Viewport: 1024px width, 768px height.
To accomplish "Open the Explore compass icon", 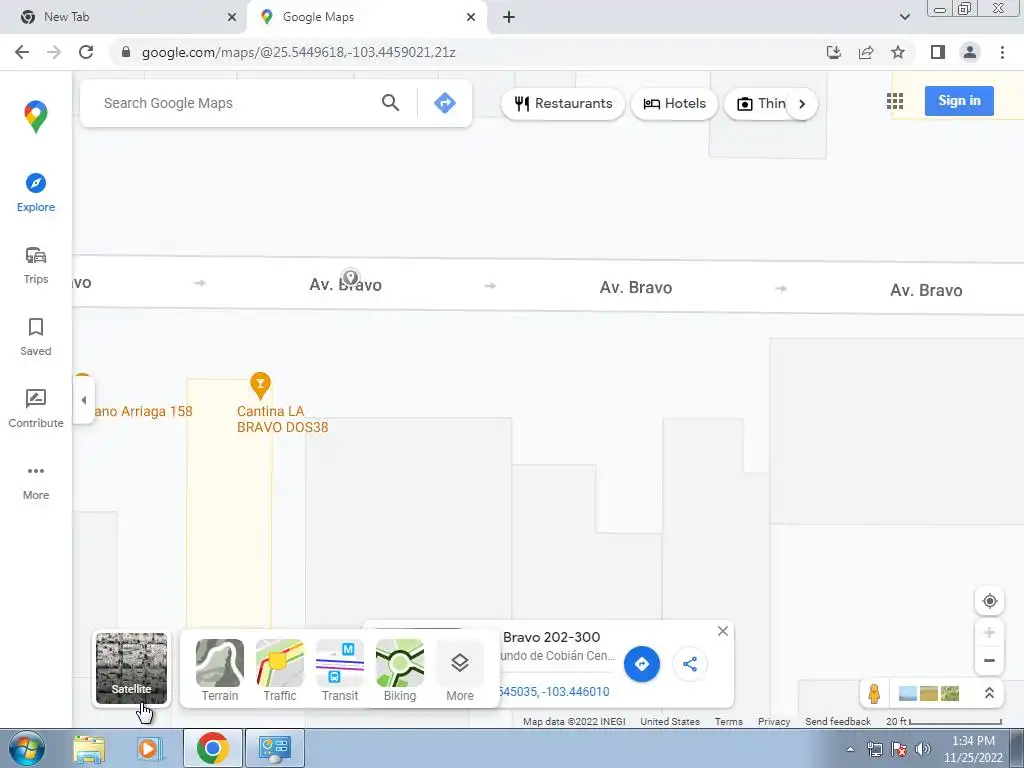I will pyautogui.click(x=36, y=183).
